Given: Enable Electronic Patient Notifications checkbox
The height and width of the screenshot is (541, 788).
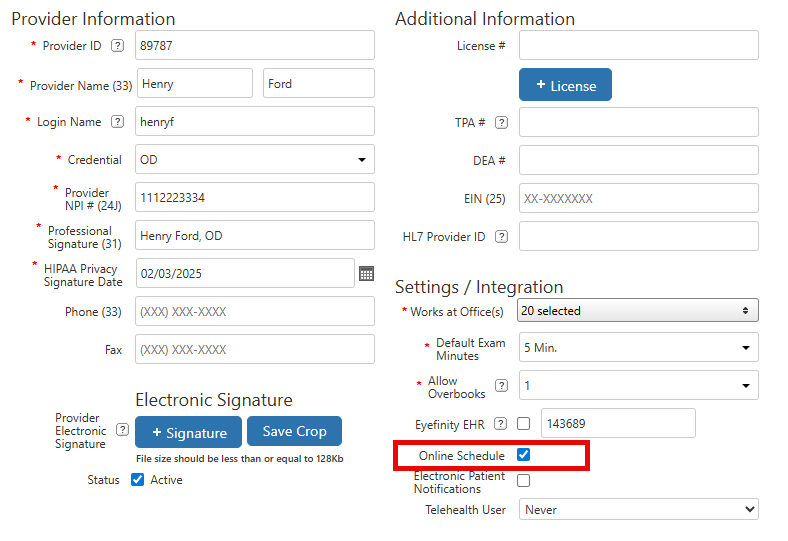Looking at the screenshot, I should pos(523,481).
